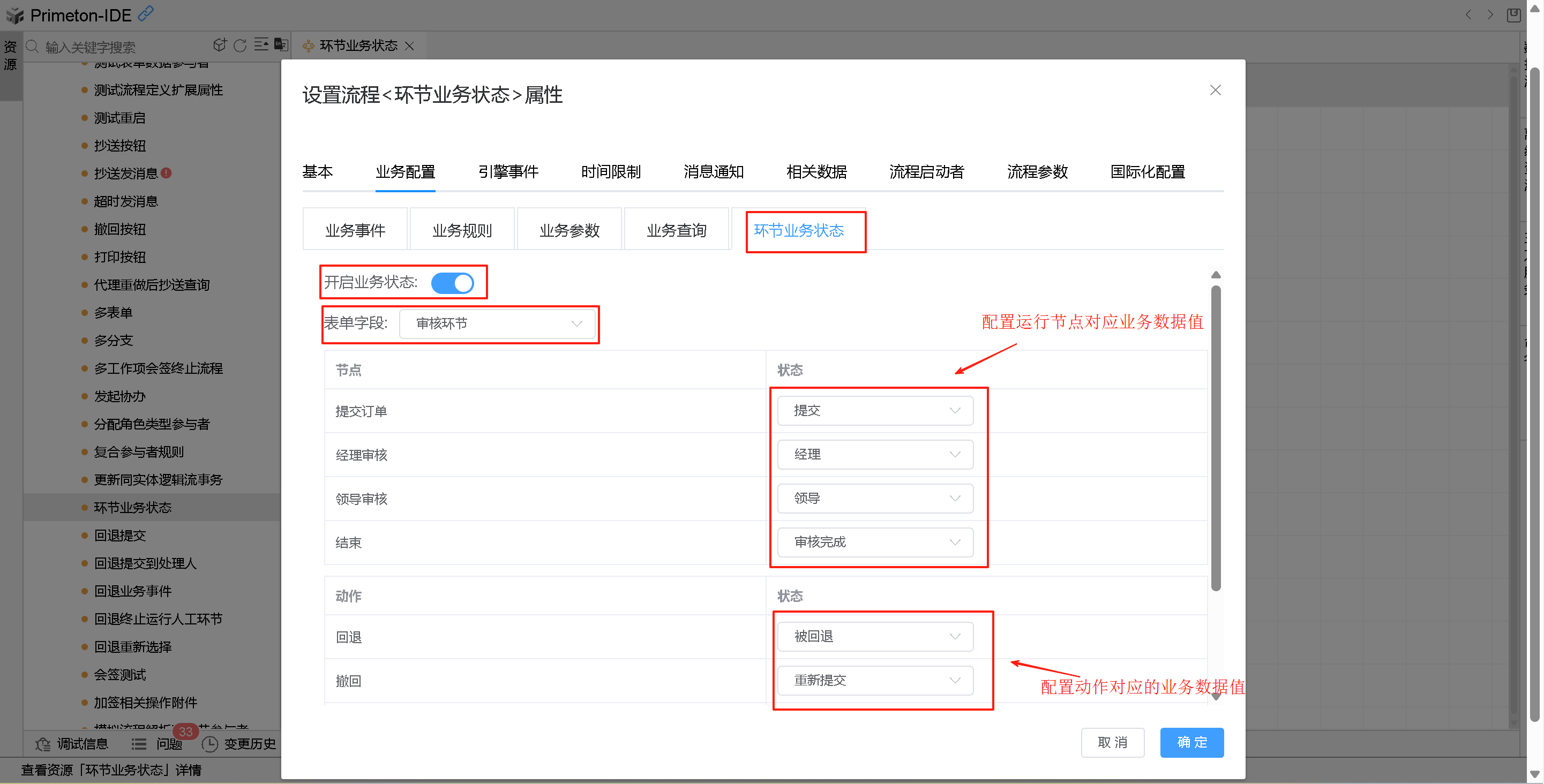Click the collapse-all list icon
This screenshot has width=1544, height=784.
261,46
